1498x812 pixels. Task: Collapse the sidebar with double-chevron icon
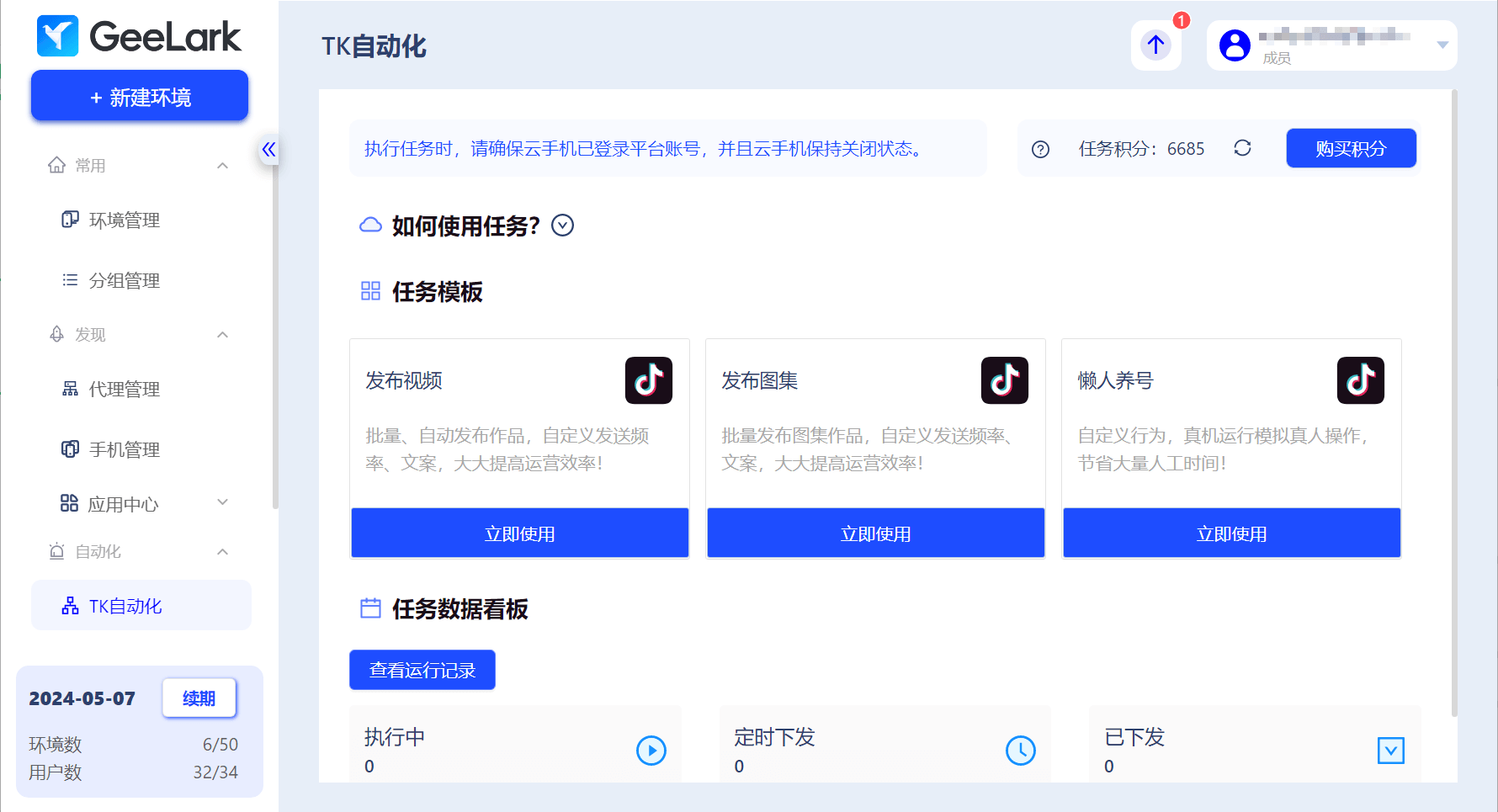[268, 150]
